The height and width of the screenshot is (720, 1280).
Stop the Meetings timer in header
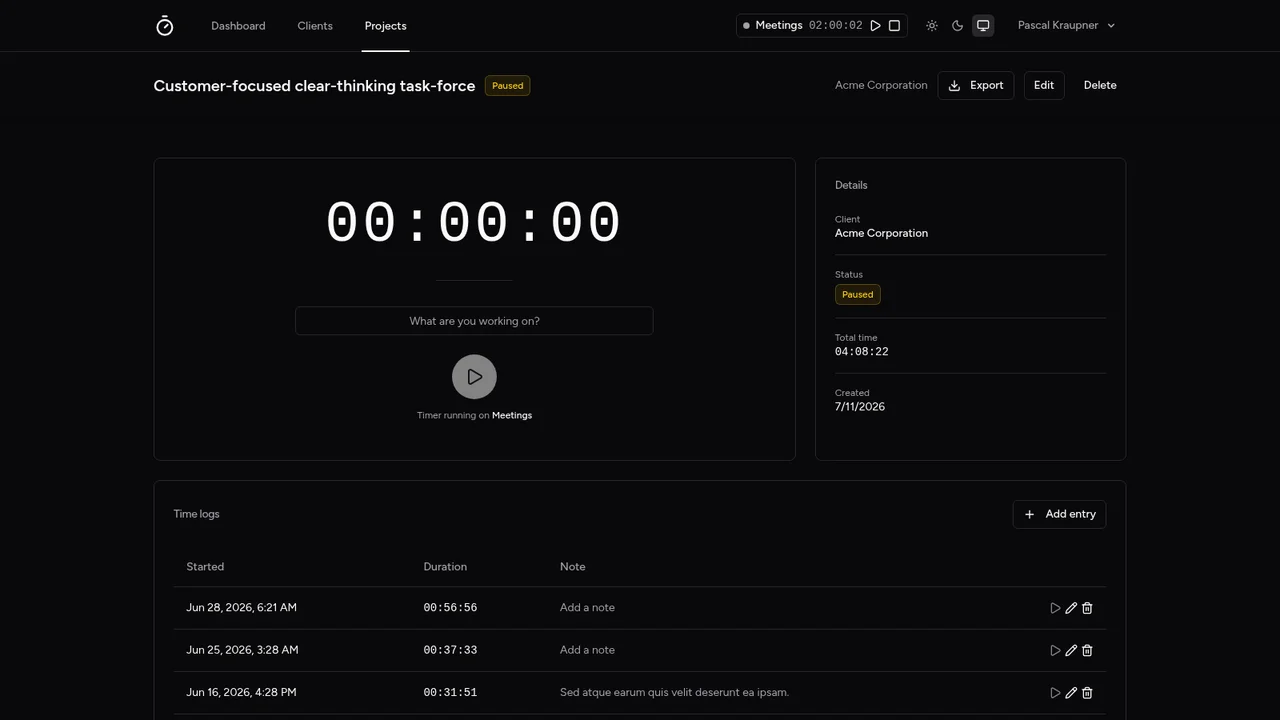click(x=895, y=26)
